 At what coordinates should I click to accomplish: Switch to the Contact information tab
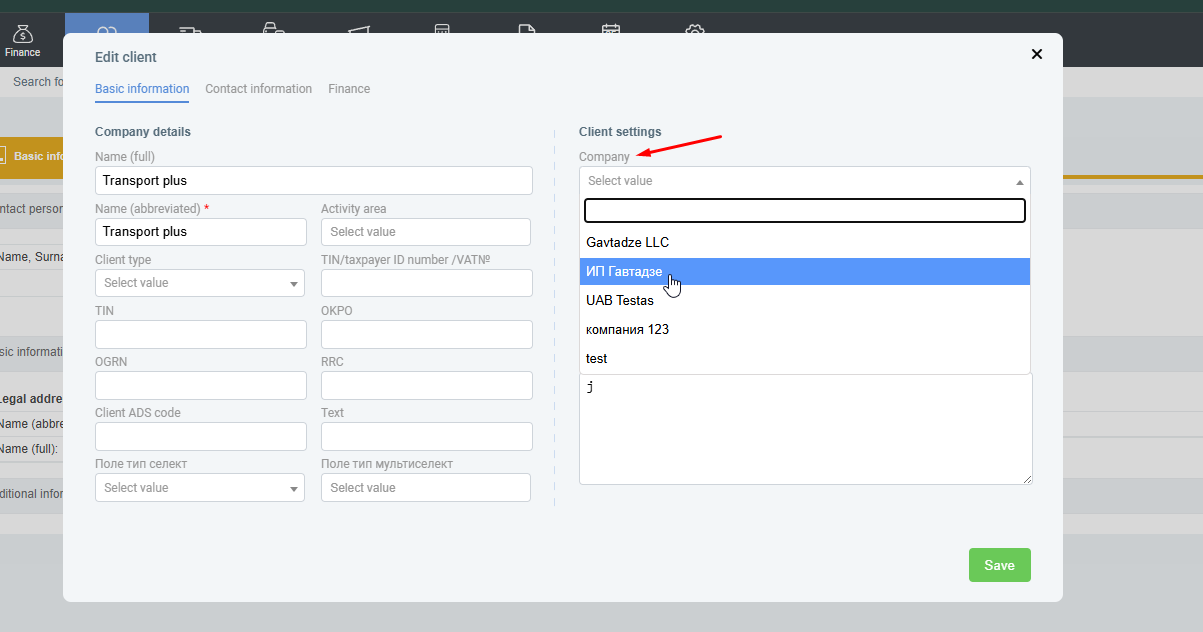pyautogui.click(x=258, y=89)
